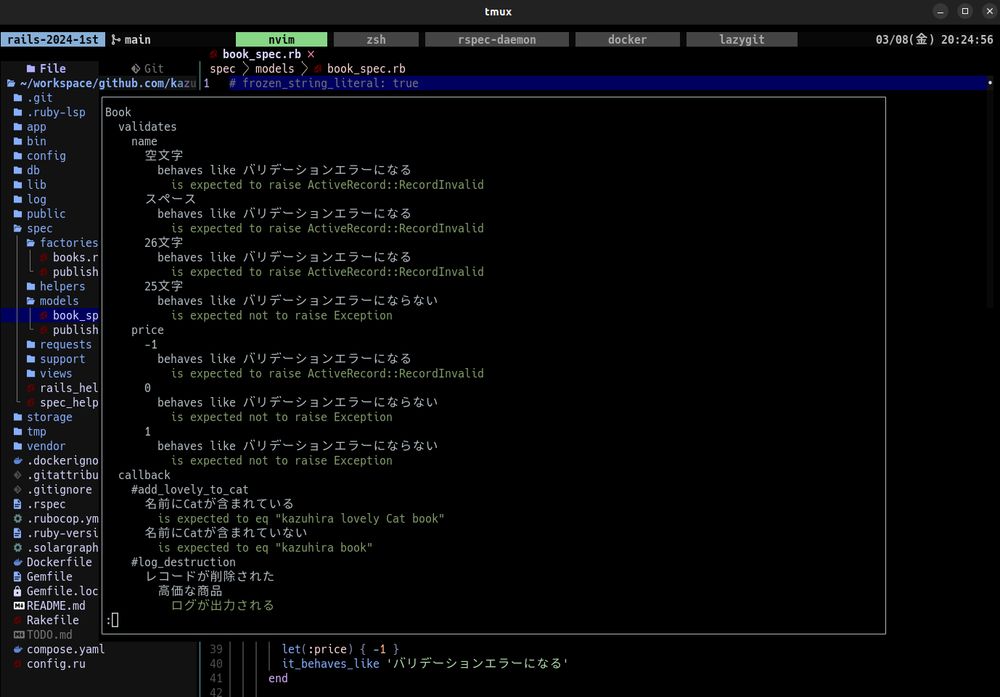Click the "#log_destruction" output line
Viewport: 1000px width, 697px height.
pos(183,562)
